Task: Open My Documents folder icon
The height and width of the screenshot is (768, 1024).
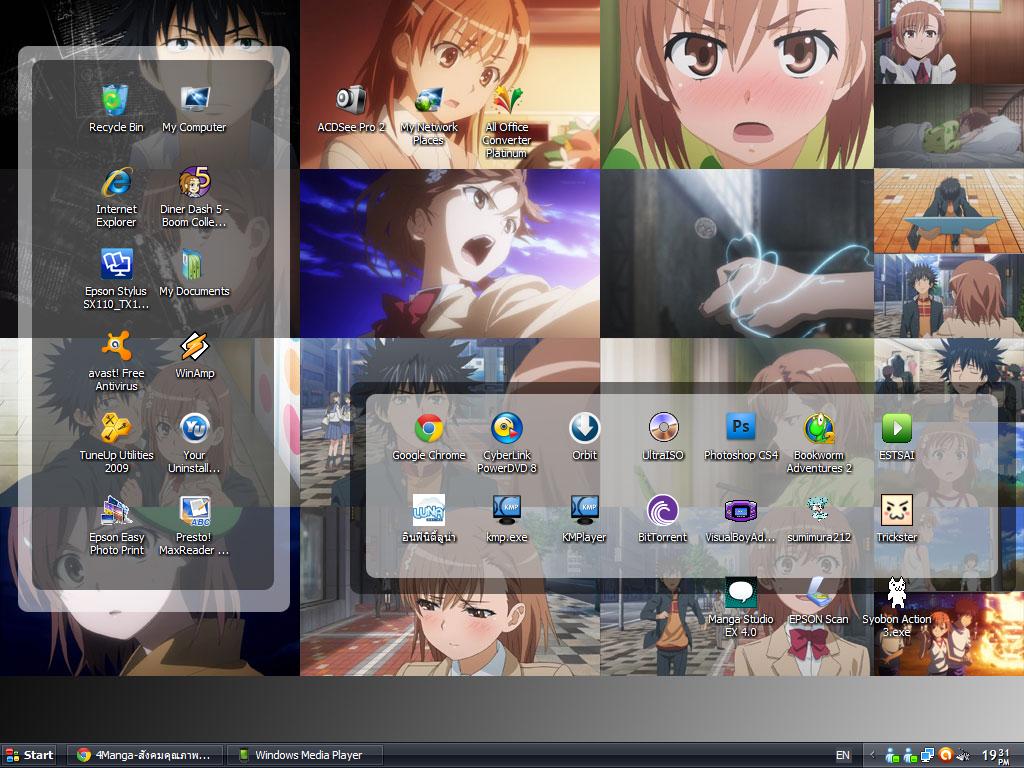Action: pyautogui.click(x=194, y=272)
